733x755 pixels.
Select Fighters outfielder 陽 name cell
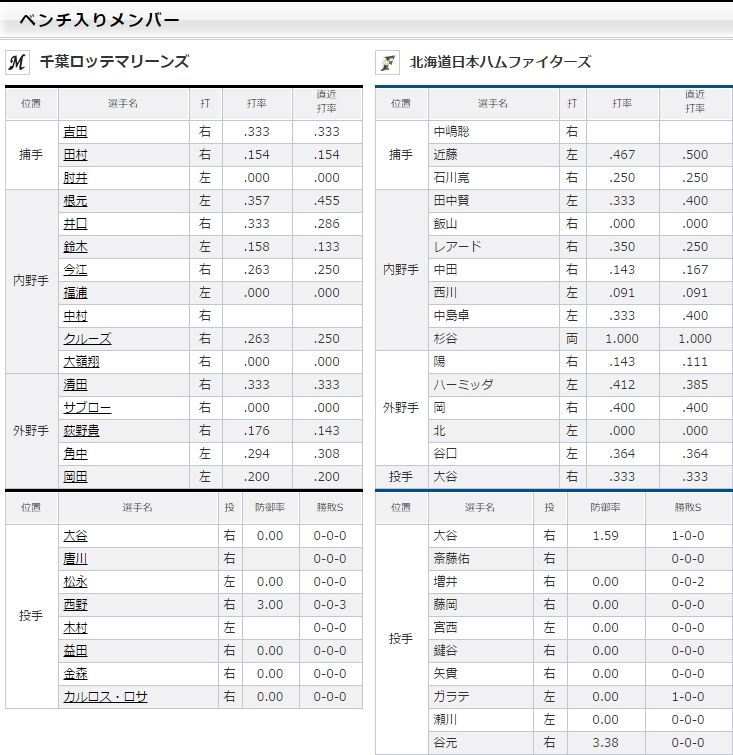pos(494,362)
